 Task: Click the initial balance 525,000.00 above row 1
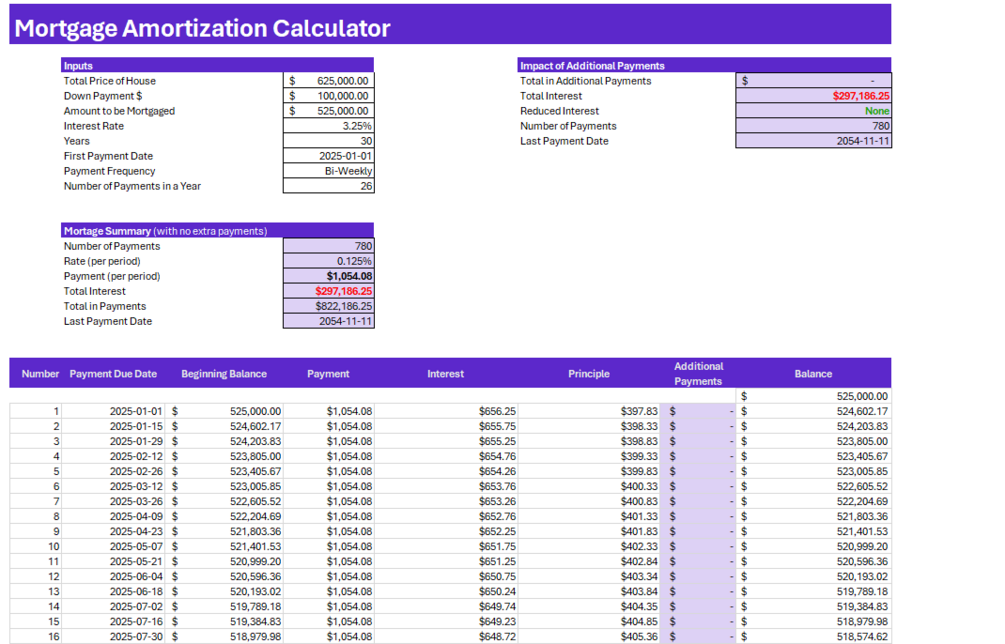pyautogui.click(x=814, y=396)
